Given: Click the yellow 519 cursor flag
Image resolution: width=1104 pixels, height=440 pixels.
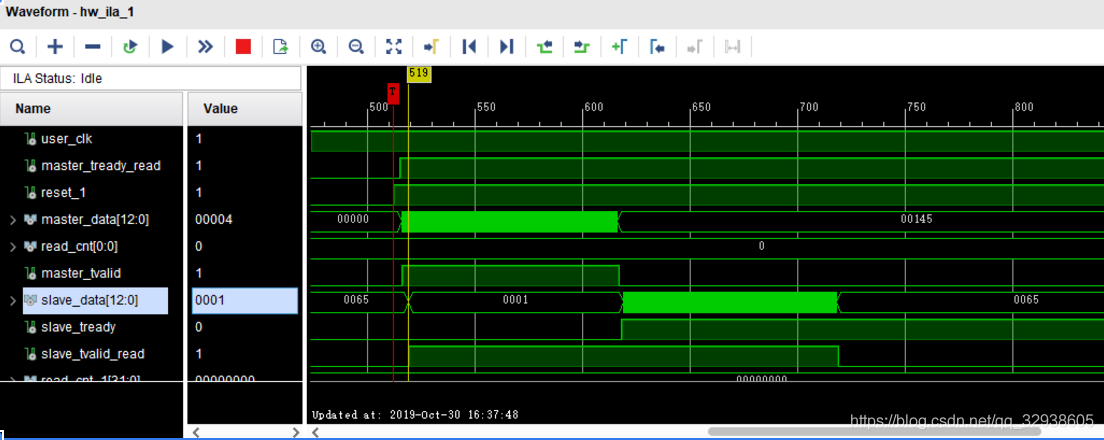Looking at the screenshot, I should tap(418, 73).
